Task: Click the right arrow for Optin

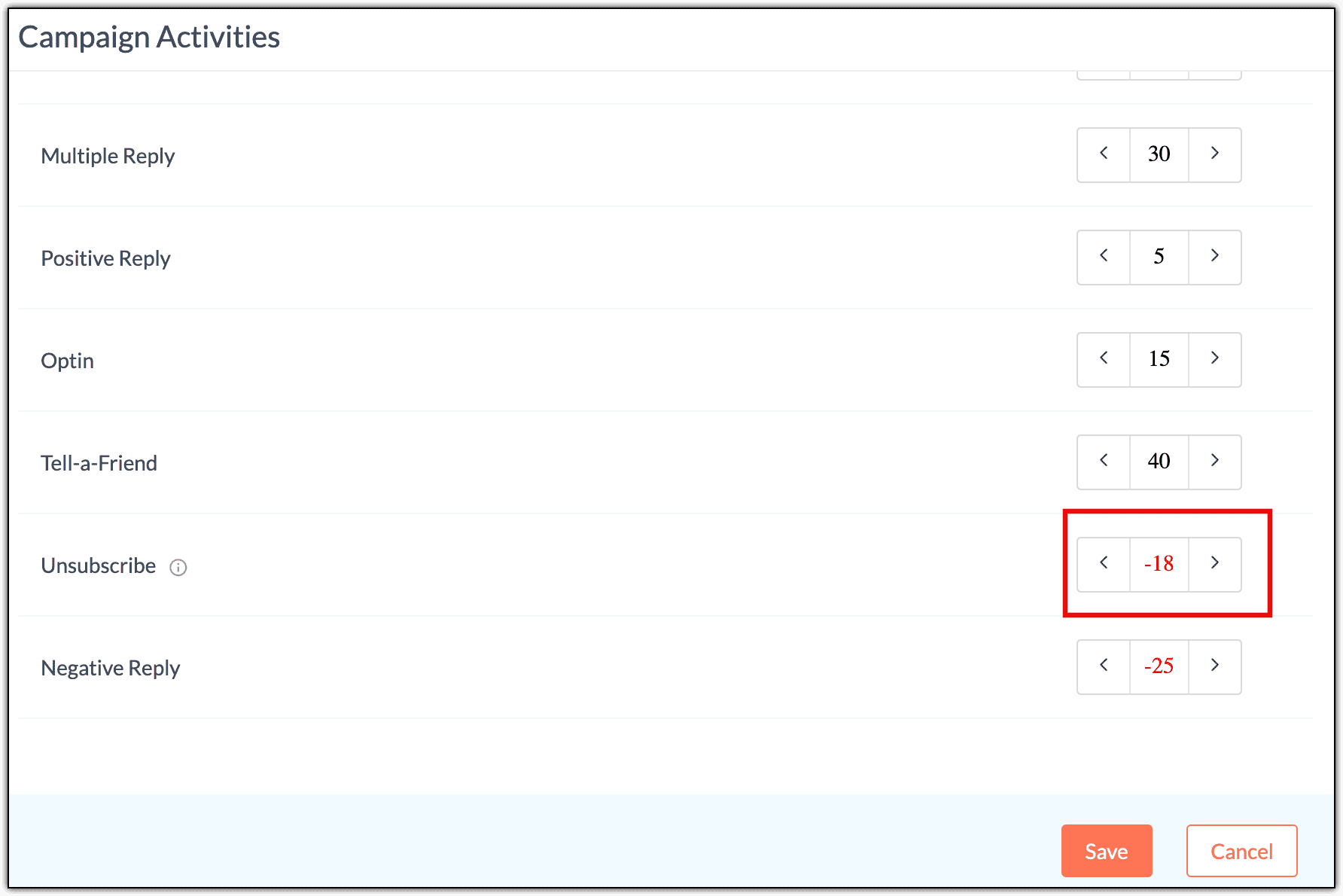Action: click(x=1214, y=359)
